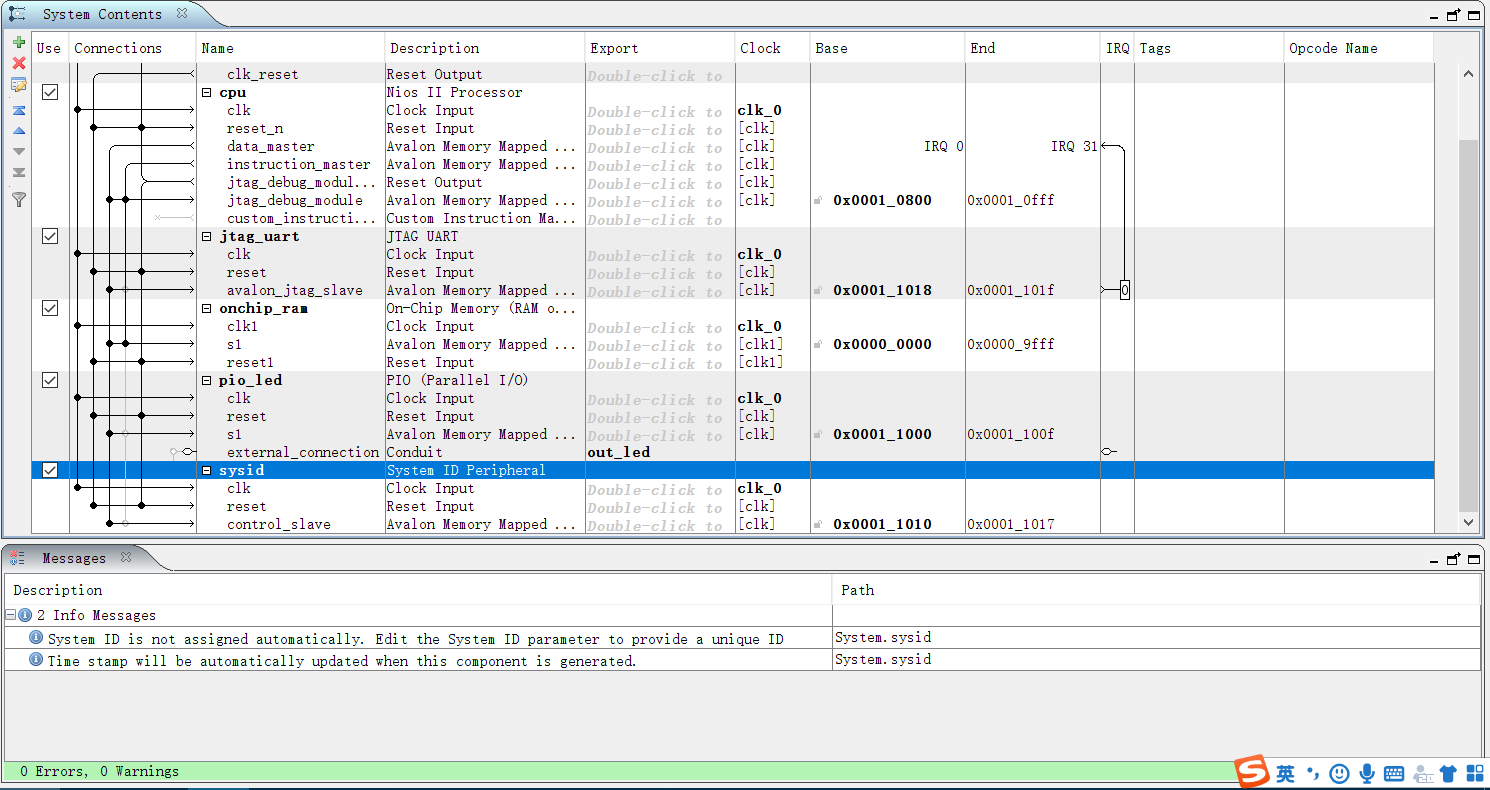
Task: Collapse the onchip_ram component tree
Action: [207, 308]
